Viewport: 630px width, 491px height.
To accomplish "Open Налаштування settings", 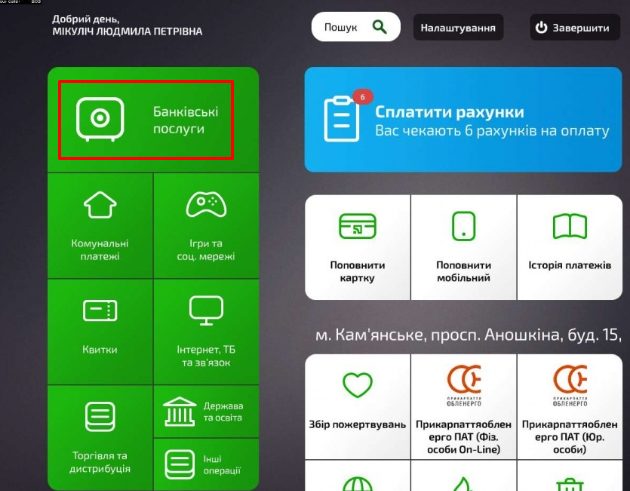I will 457,28.
